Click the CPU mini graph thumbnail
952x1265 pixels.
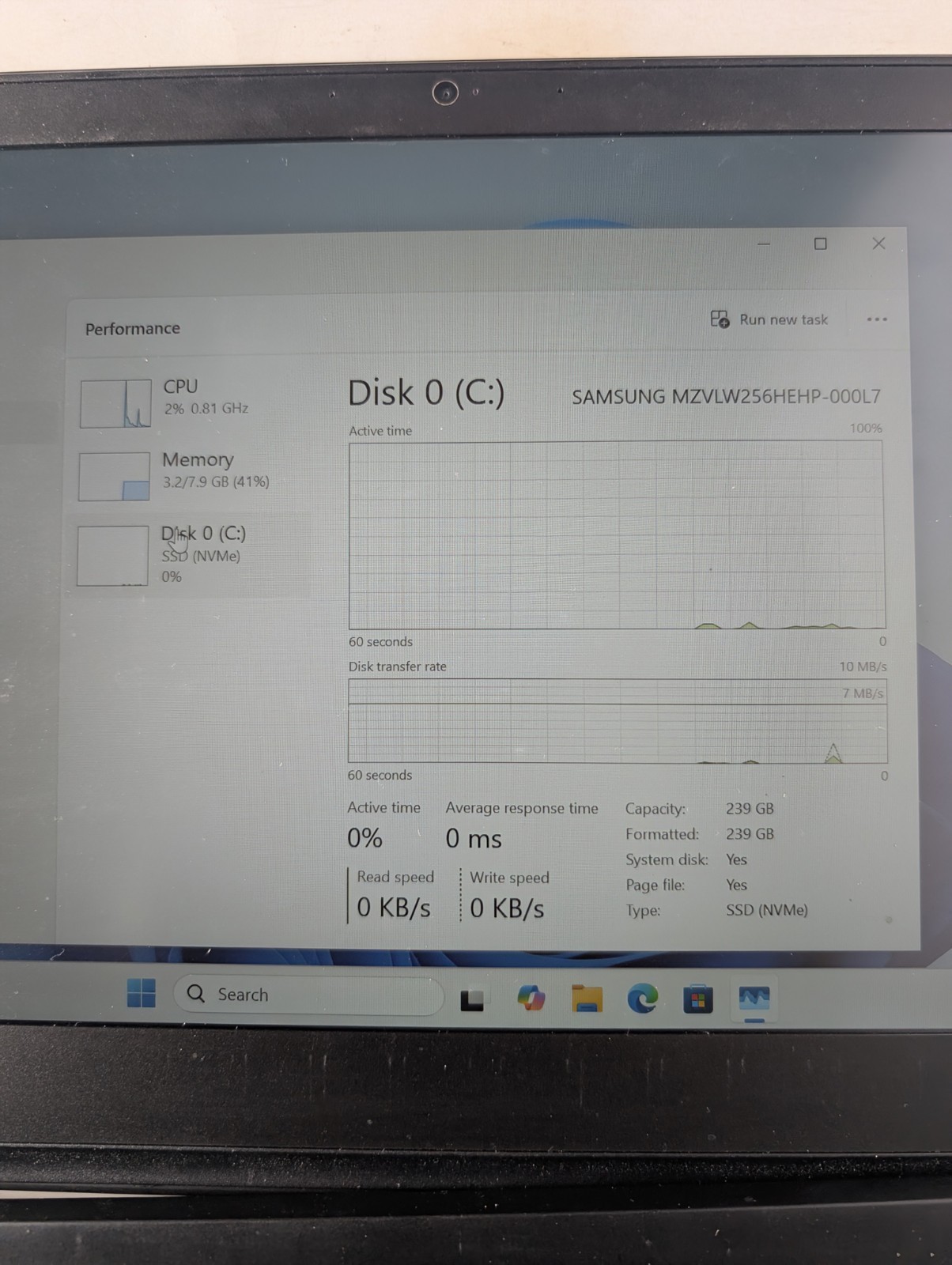coord(115,403)
